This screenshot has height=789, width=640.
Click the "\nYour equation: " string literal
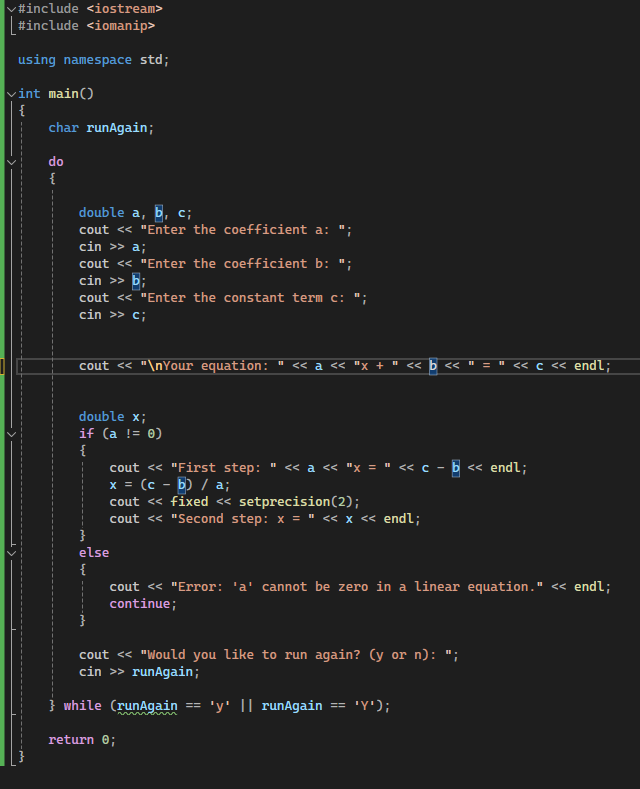(212, 366)
